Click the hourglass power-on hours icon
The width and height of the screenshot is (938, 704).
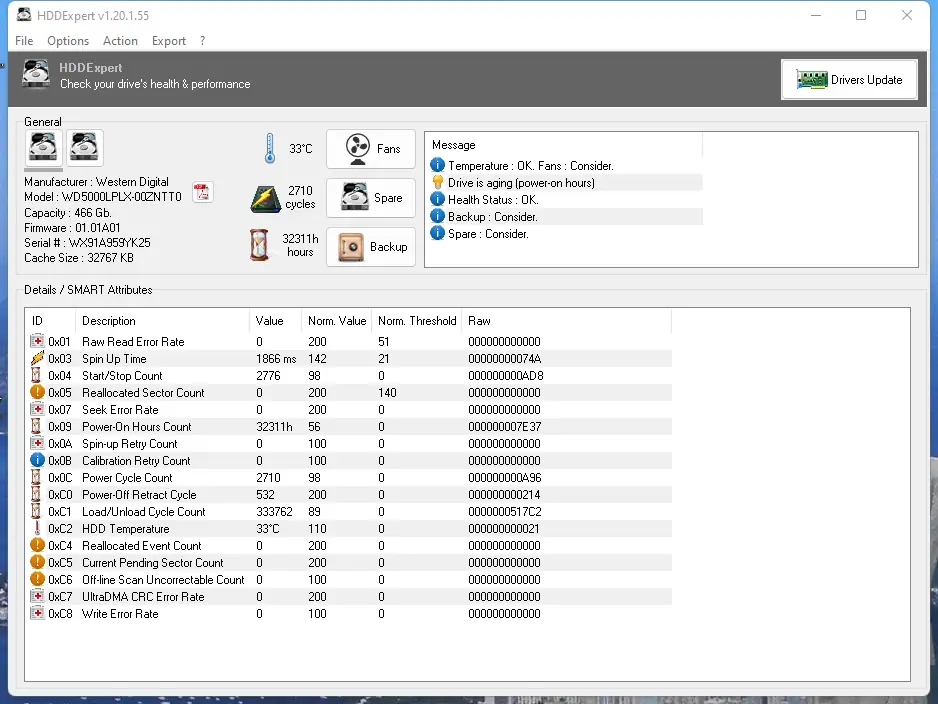(x=259, y=245)
